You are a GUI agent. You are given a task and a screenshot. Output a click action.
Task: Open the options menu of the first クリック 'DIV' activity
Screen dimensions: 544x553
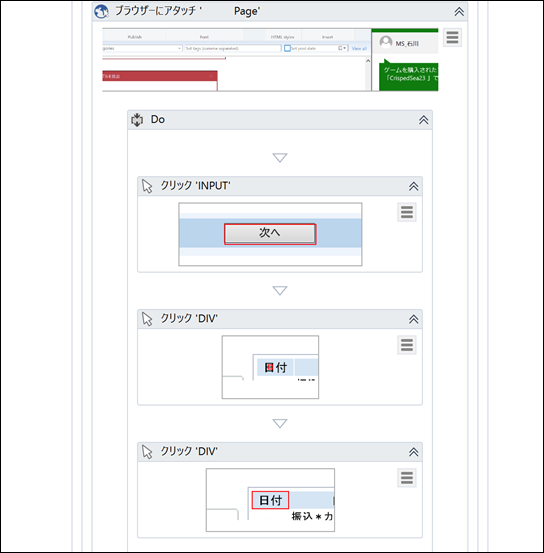pyautogui.click(x=407, y=345)
